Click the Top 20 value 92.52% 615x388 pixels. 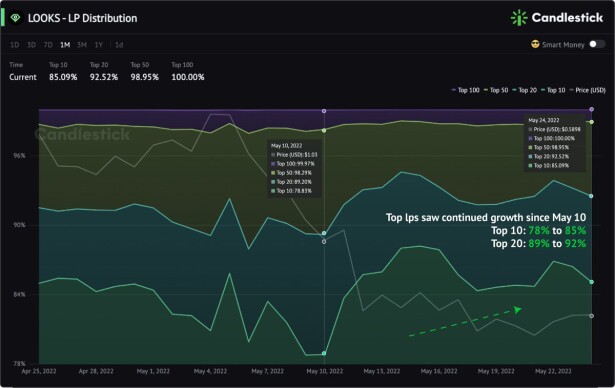tap(104, 77)
